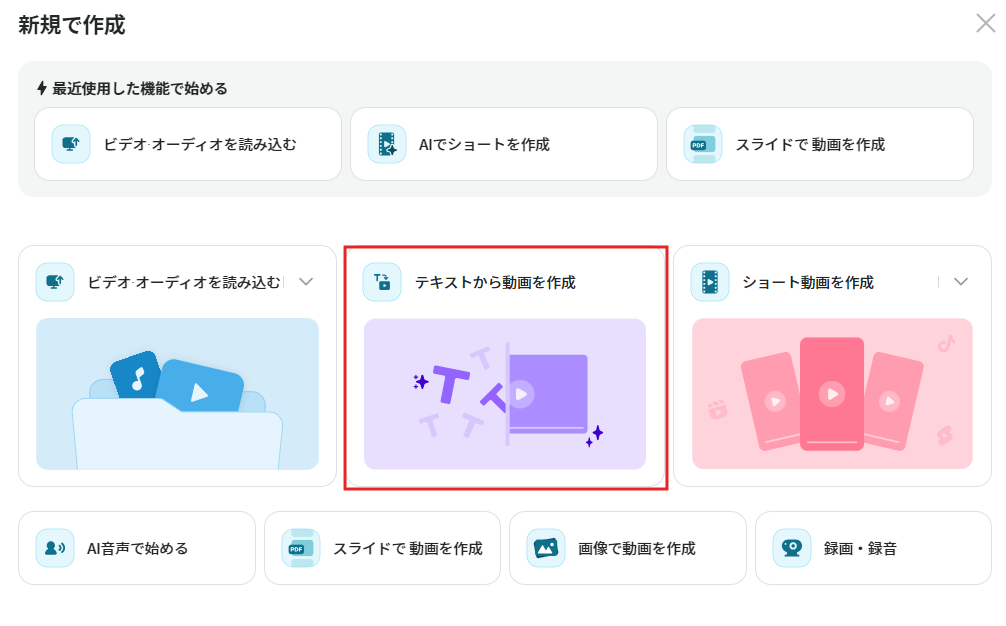This screenshot has height=626, width=1006.
Task: Click the lightning icon beside 最近使用した機能で始める
Action: tap(42, 88)
